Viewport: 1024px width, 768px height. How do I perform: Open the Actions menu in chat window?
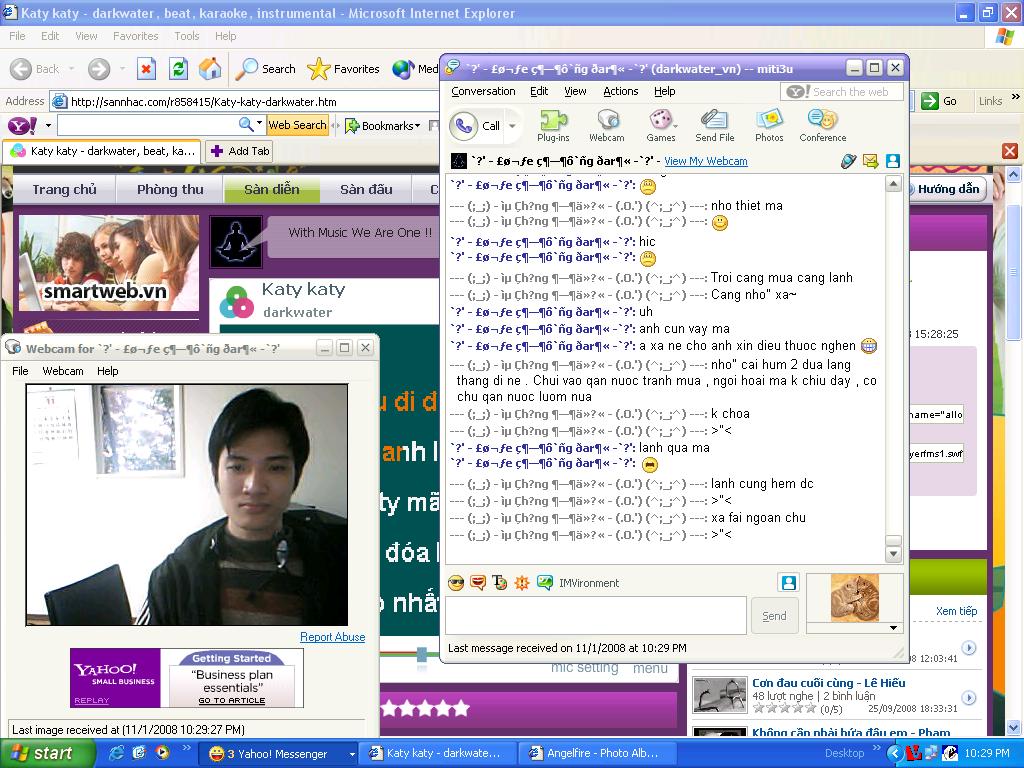620,91
